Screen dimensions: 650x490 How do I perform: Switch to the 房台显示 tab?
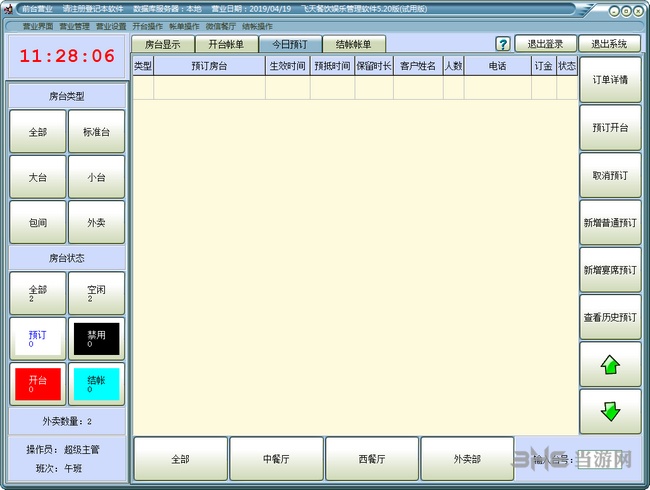163,44
